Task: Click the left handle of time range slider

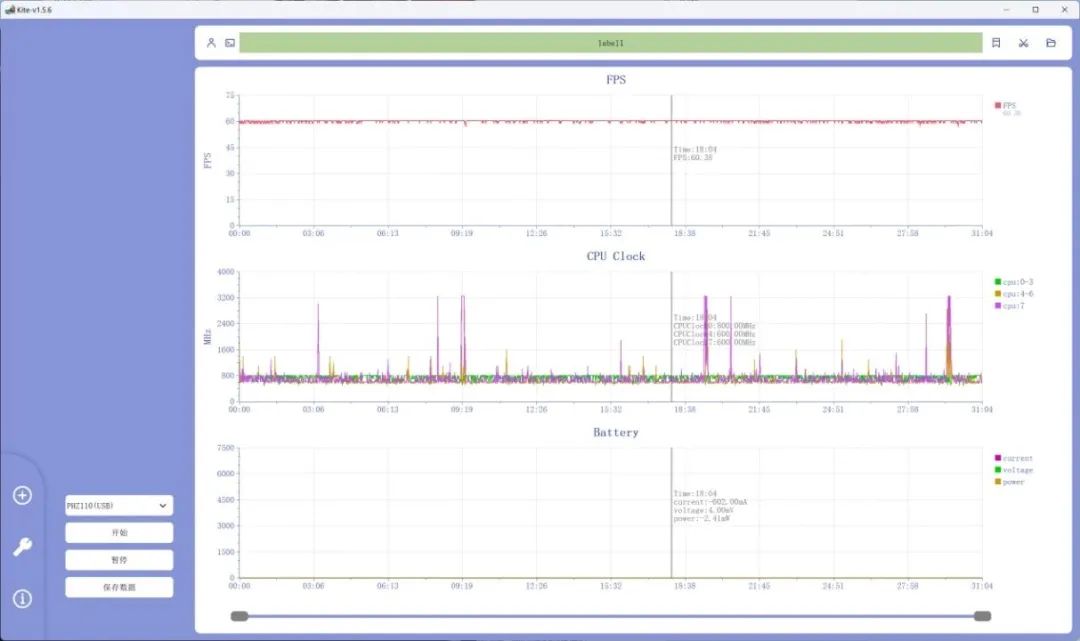Action: tap(239, 616)
